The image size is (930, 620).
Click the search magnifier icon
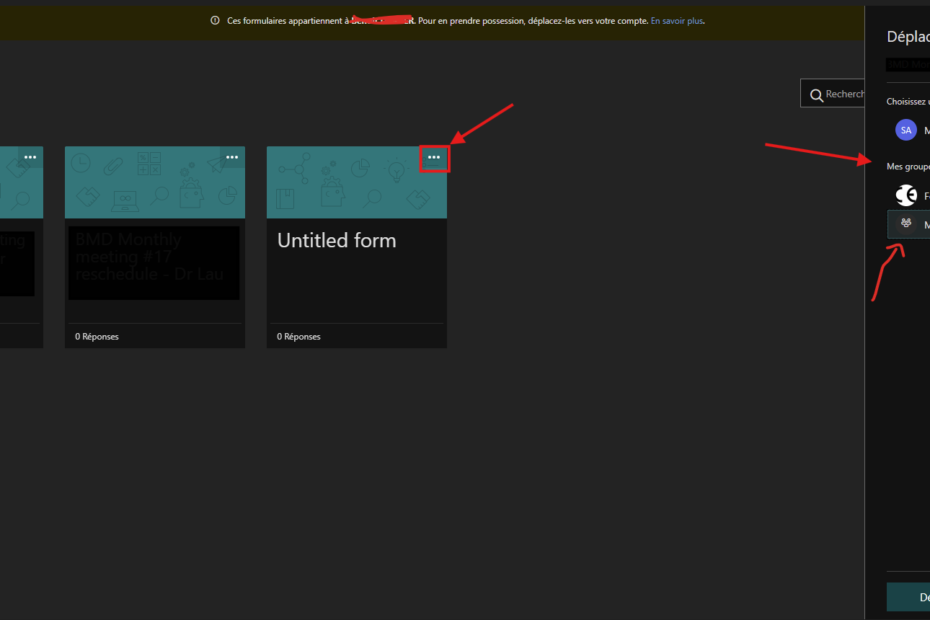[x=816, y=94]
